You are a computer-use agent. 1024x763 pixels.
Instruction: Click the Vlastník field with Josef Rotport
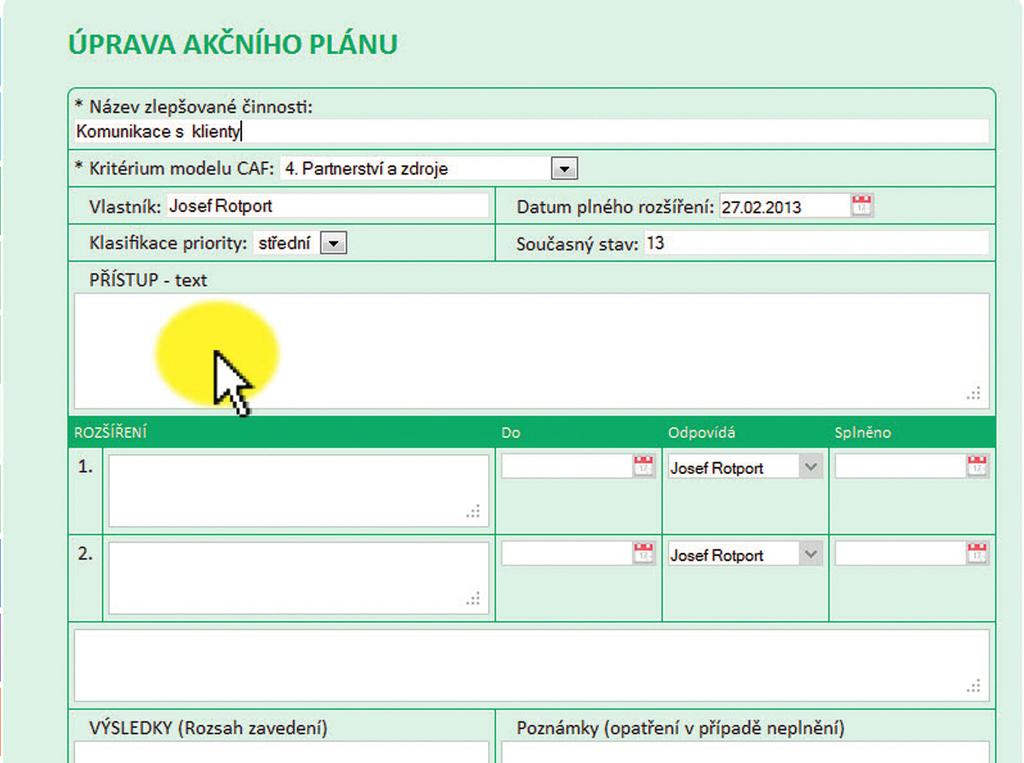[x=327, y=206]
